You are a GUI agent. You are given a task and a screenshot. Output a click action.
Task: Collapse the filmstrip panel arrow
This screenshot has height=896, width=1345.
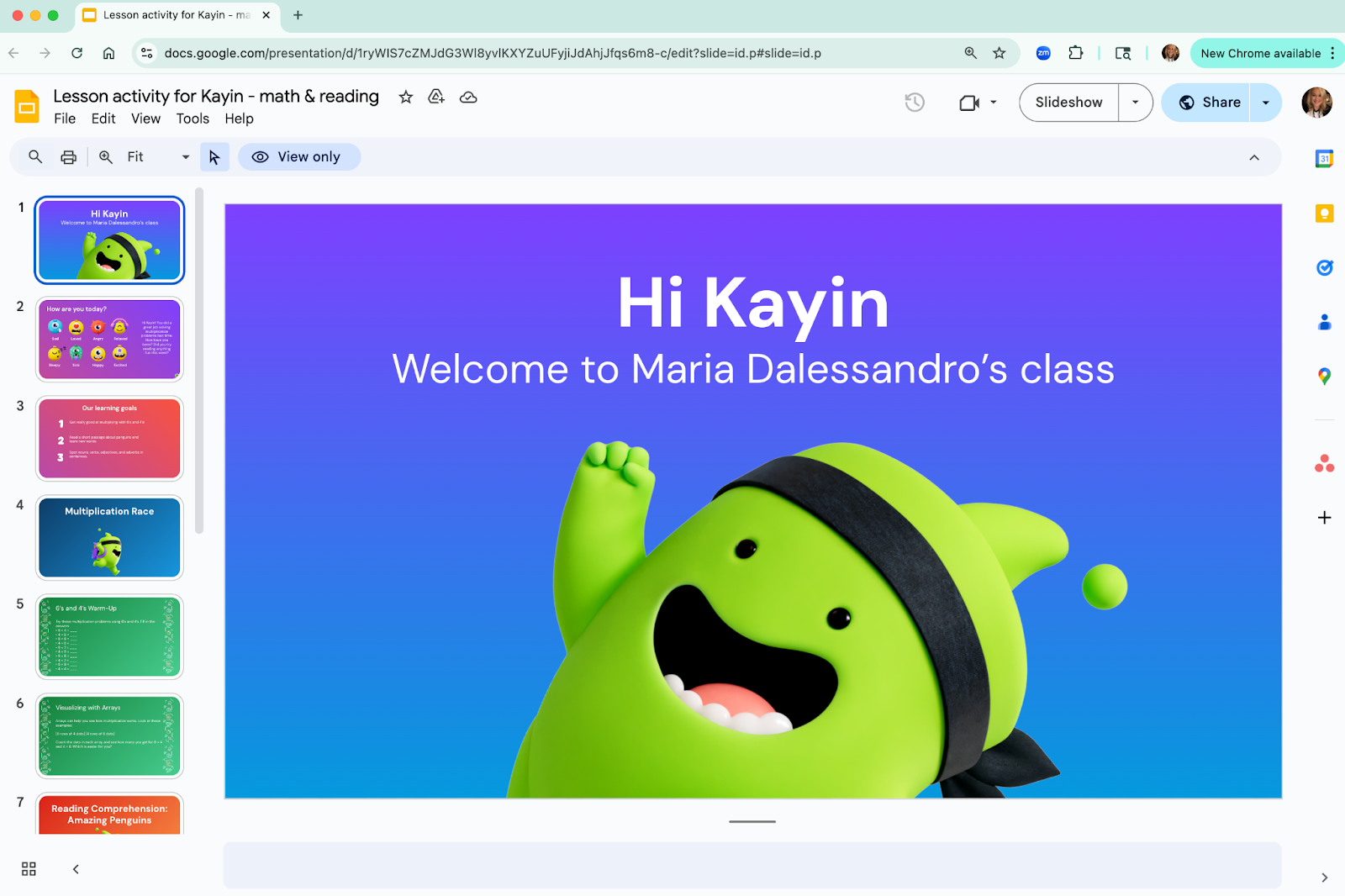76,869
